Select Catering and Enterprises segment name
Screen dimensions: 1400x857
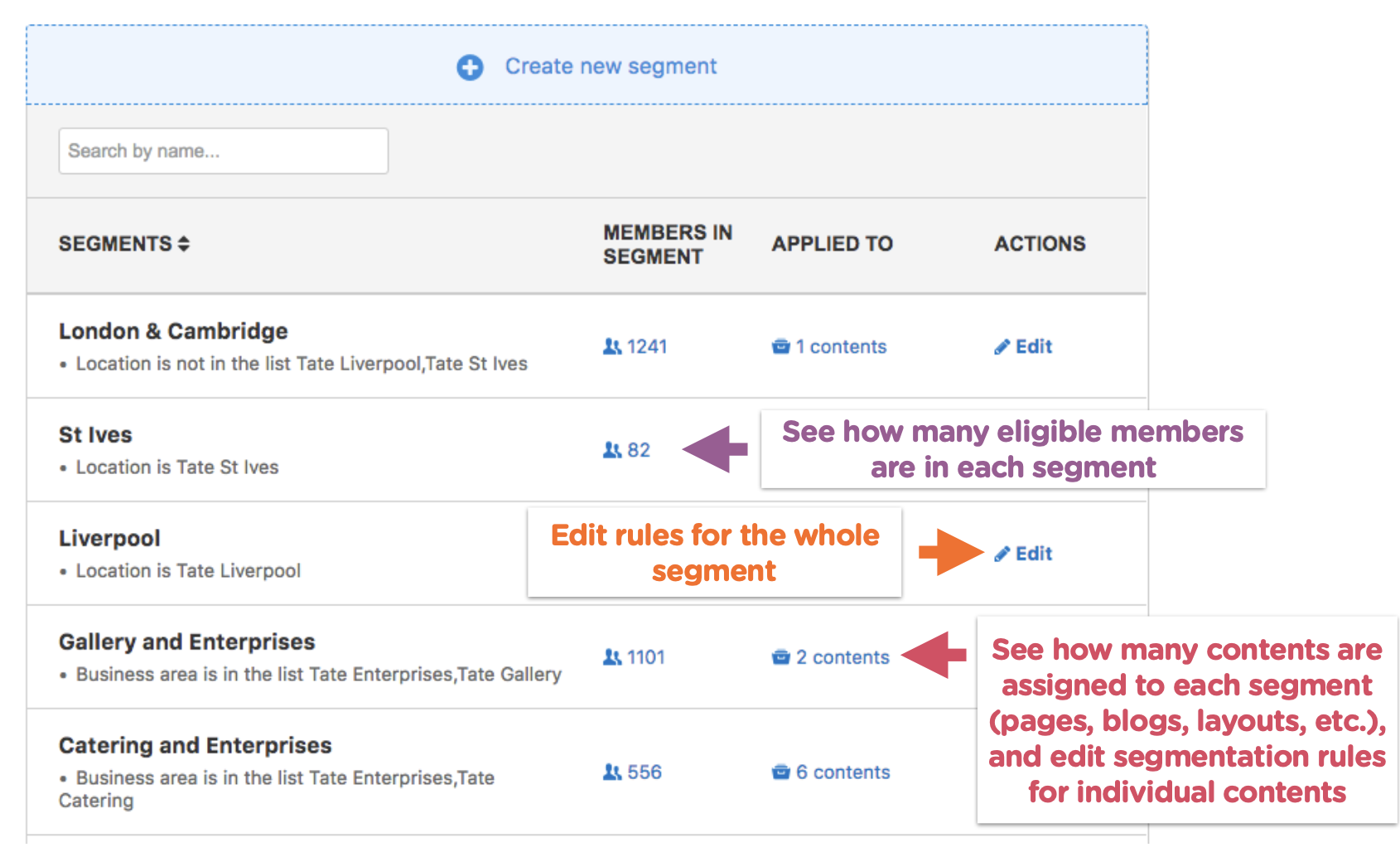tap(196, 745)
